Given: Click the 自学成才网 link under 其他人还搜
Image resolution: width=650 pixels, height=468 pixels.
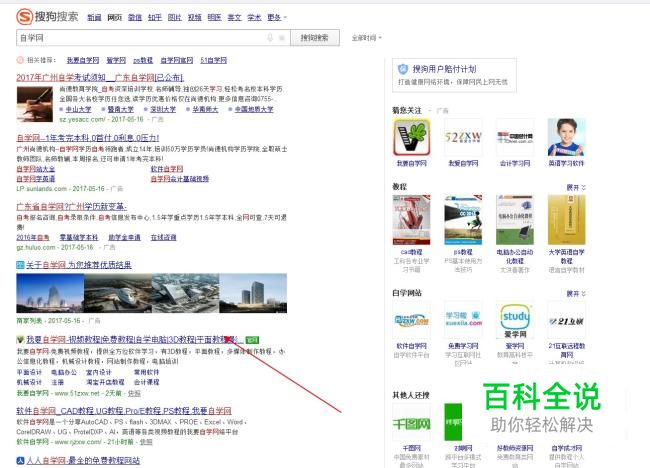Looking at the screenshot, I should pos(567,448).
